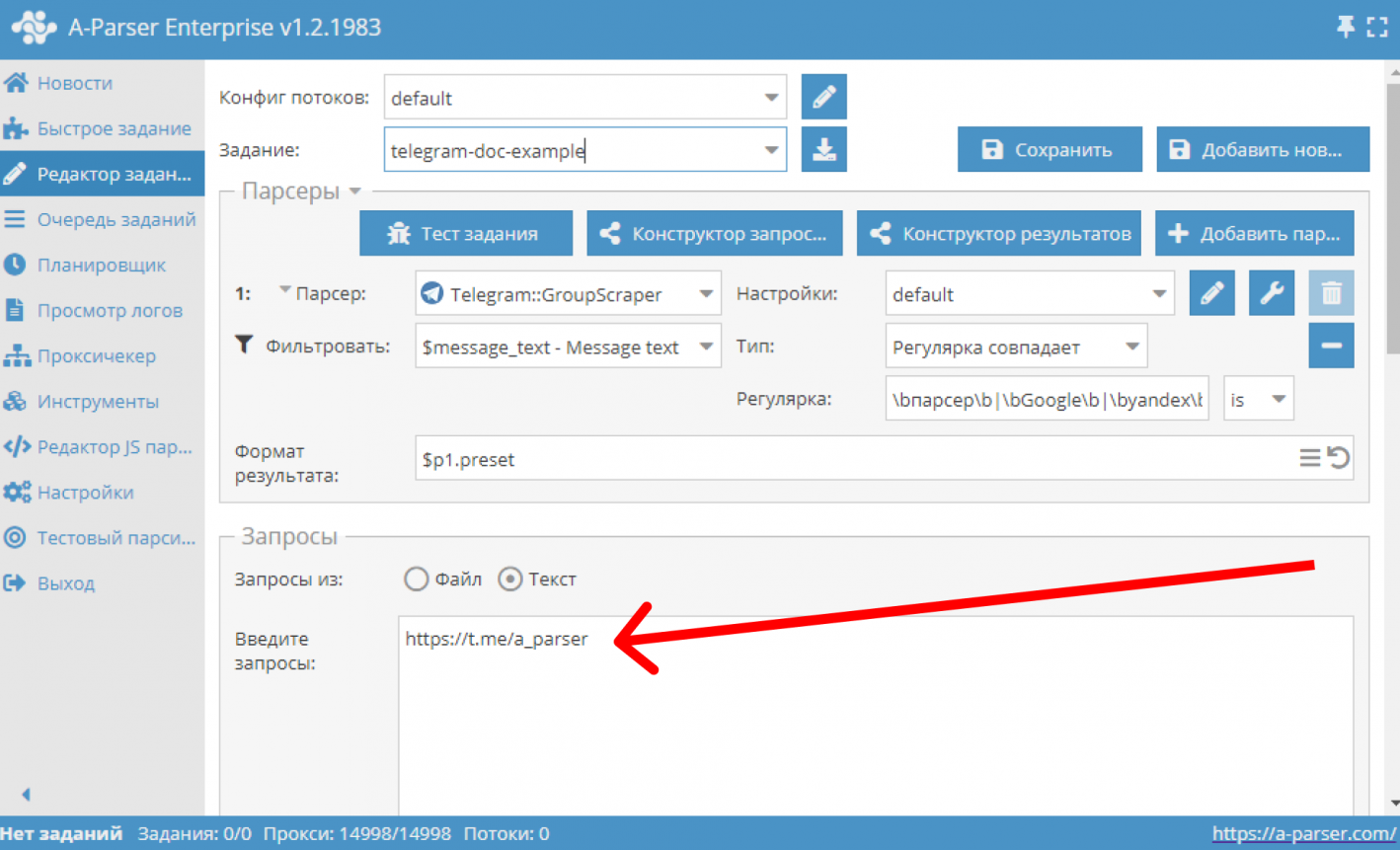Click the bug icon on Тест задания
The width and height of the screenshot is (1400, 850).
(x=399, y=234)
